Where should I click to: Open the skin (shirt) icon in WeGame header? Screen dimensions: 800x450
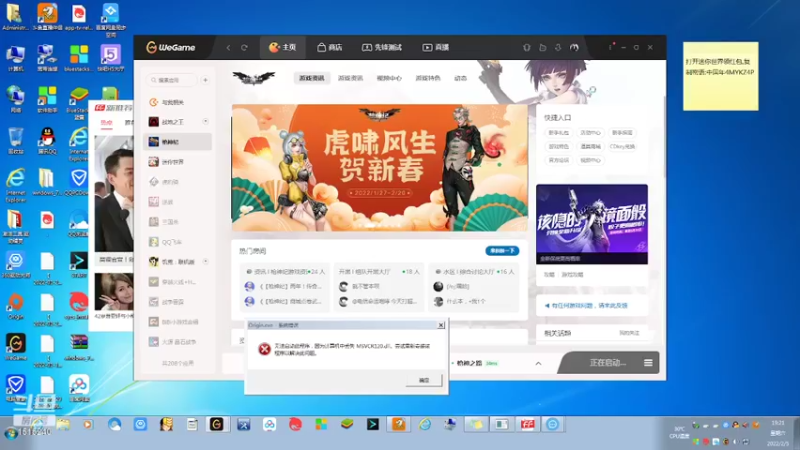527,47
